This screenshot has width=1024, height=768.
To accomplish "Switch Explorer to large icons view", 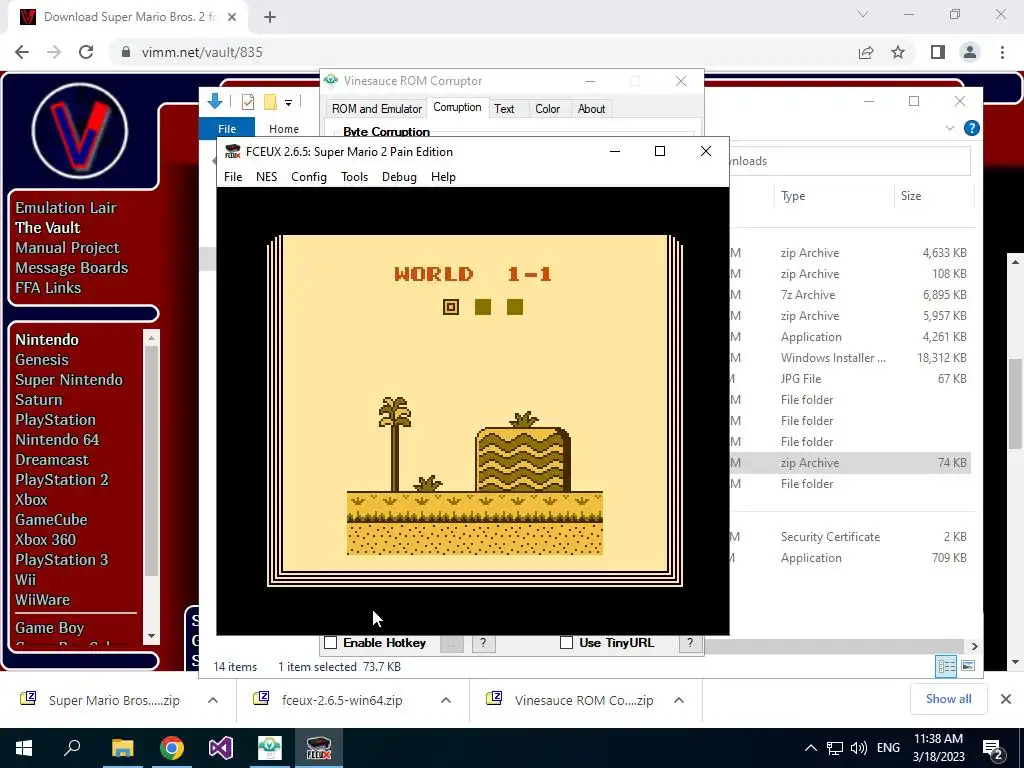I will [x=968, y=665].
